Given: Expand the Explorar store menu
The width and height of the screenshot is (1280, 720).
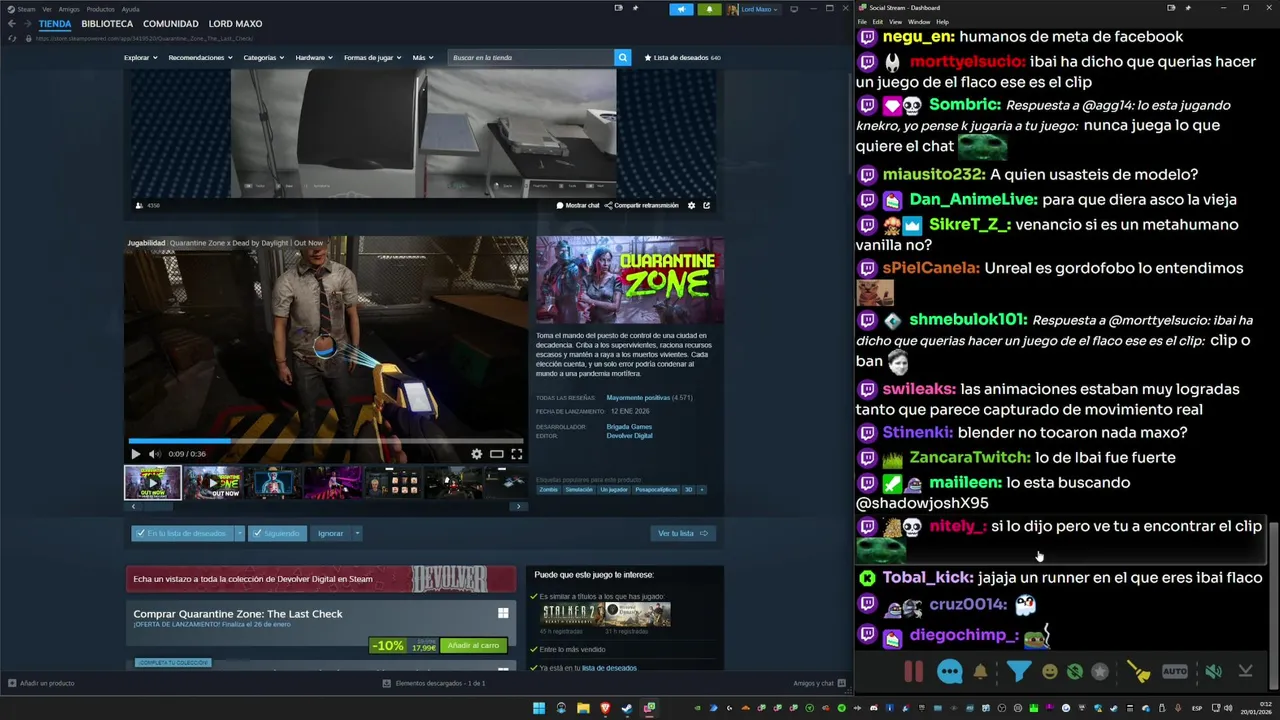Looking at the screenshot, I should click(141, 58).
